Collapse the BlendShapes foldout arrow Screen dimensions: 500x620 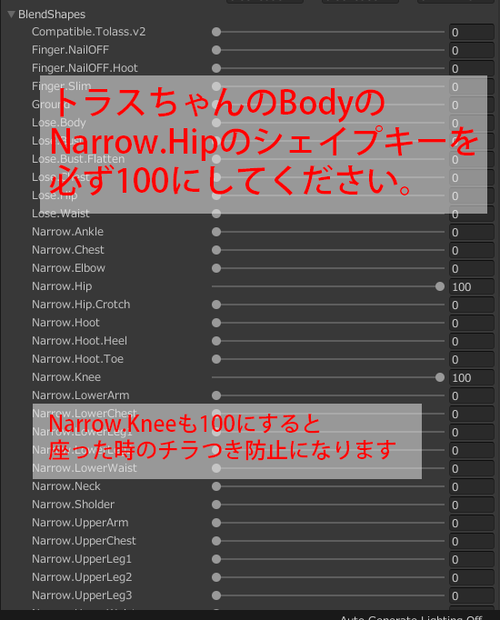11,15
